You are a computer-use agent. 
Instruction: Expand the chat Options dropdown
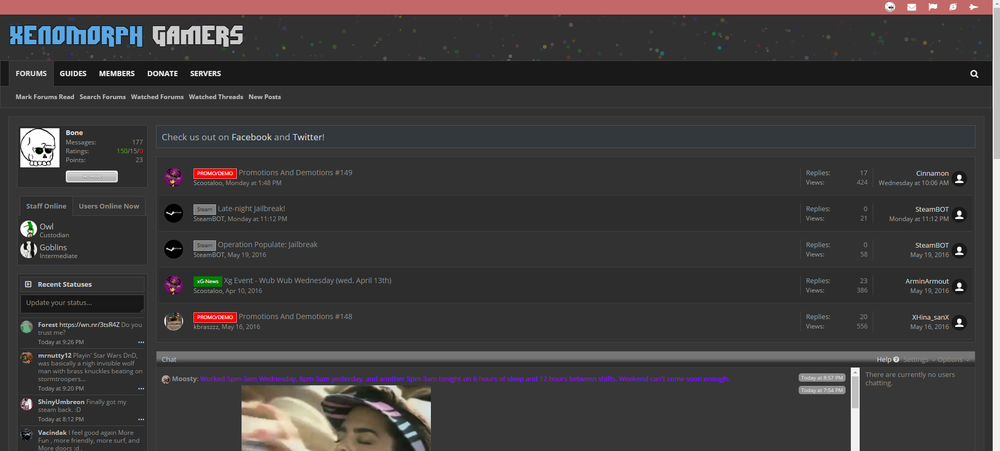[953, 360]
